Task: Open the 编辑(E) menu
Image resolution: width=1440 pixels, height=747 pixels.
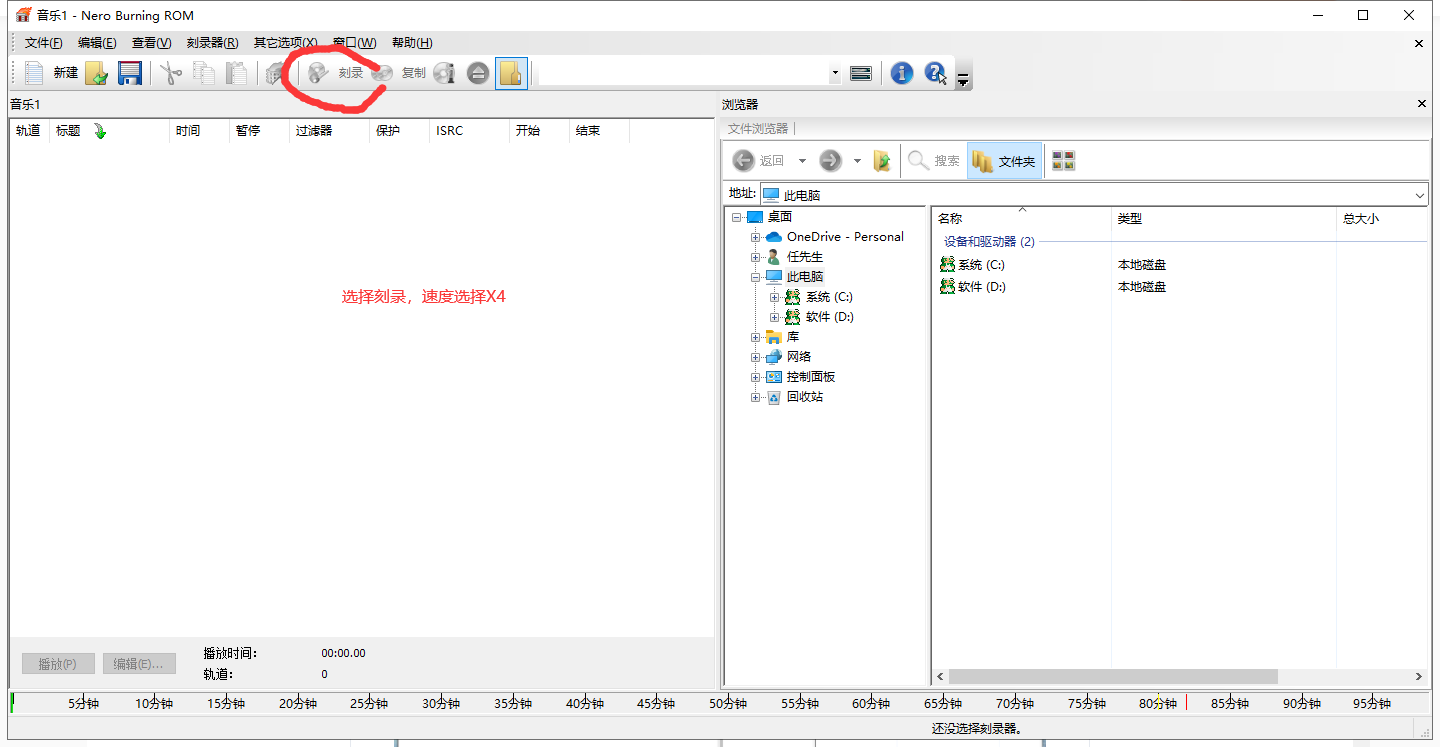Action: (x=97, y=43)
